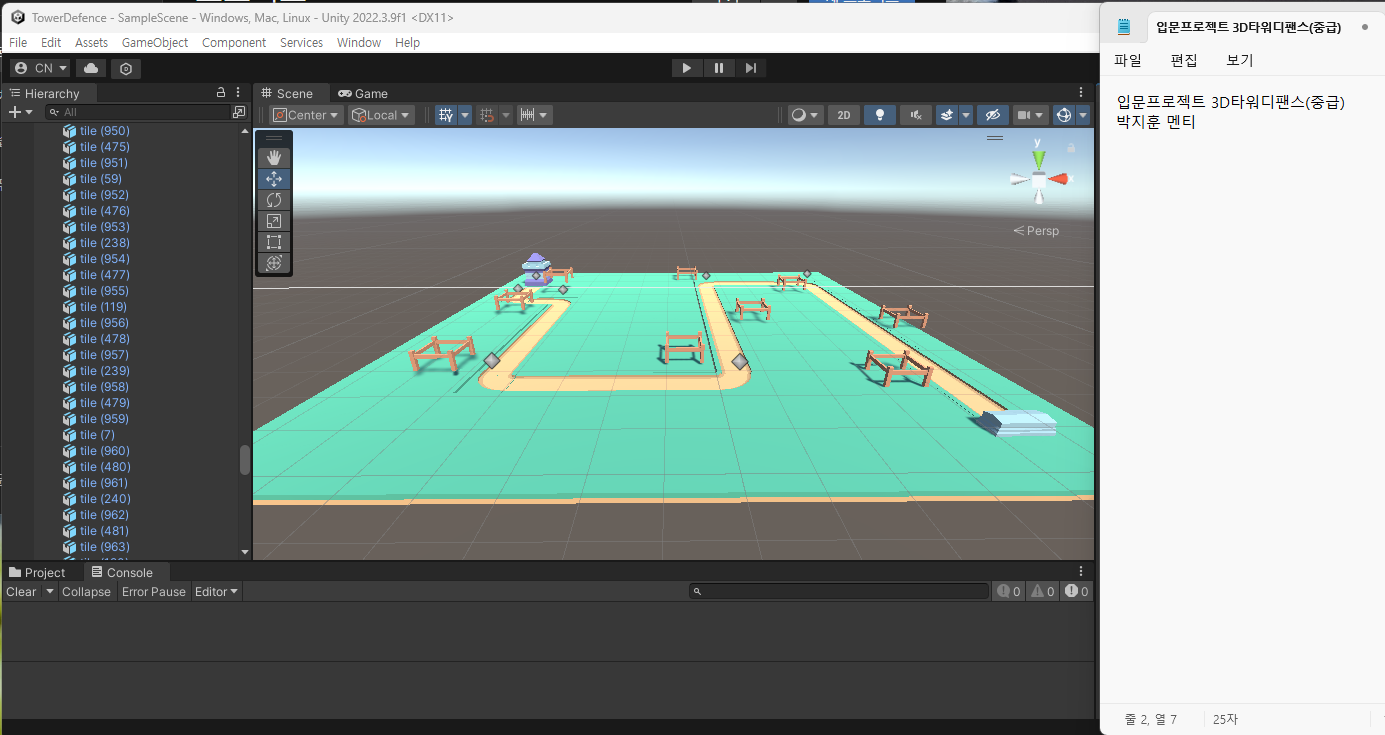
Task: Toggle scene audio mute button
Action: click(915, 115)
